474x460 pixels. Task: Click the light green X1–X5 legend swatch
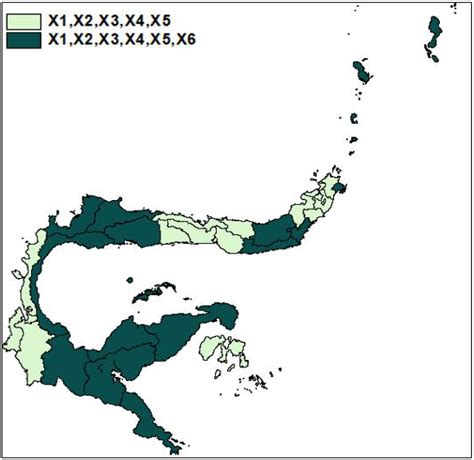pyautogui.click(x=24, y=22)
